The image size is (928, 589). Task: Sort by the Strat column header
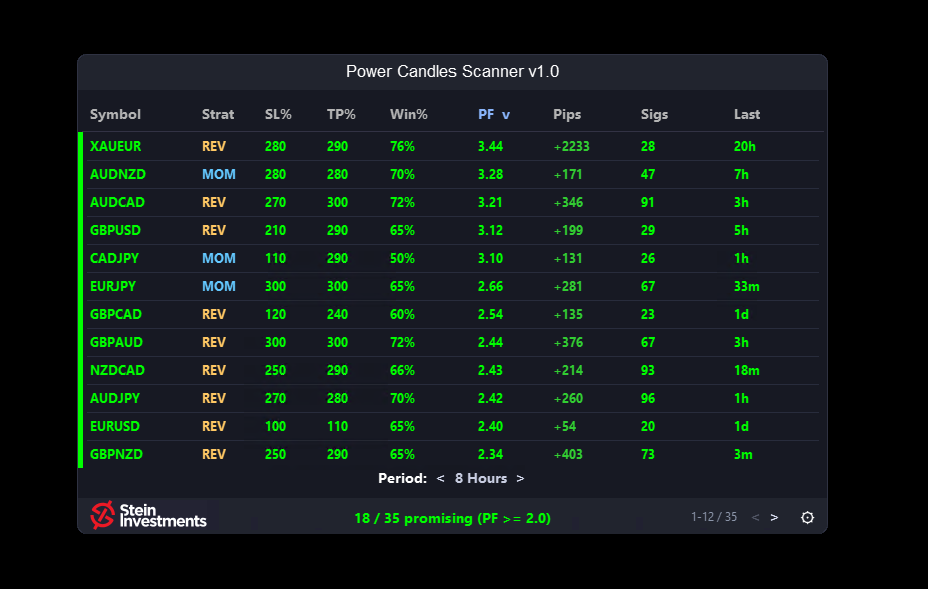(x=218, y=114)
